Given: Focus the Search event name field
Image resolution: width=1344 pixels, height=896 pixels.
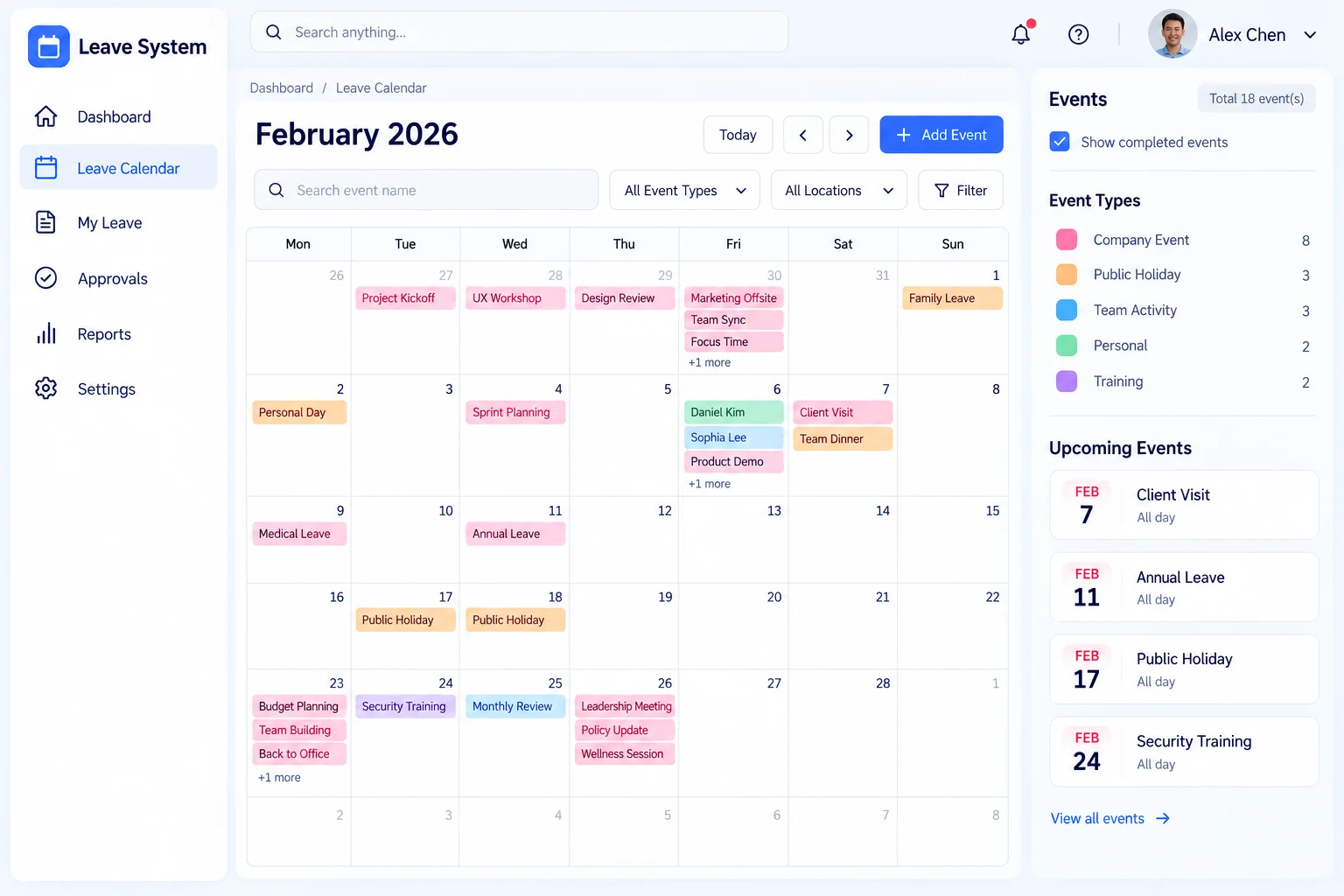Looking at the screenshot, I should [x=426, y=190].
